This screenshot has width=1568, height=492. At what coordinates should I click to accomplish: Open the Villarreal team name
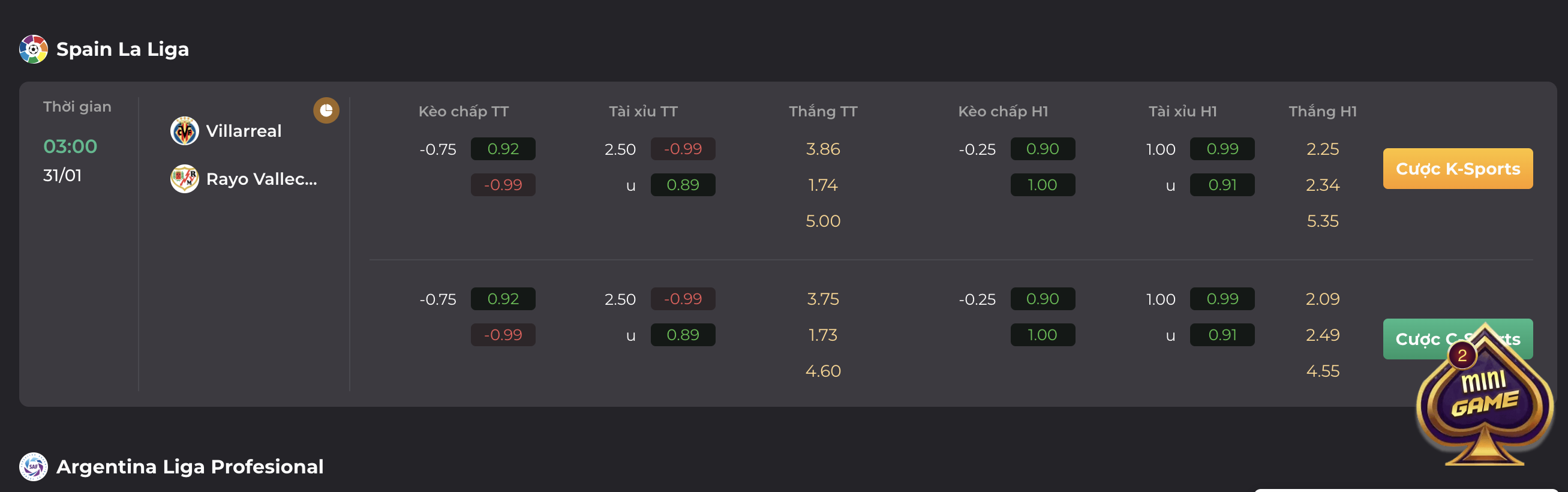pos(244,131)
